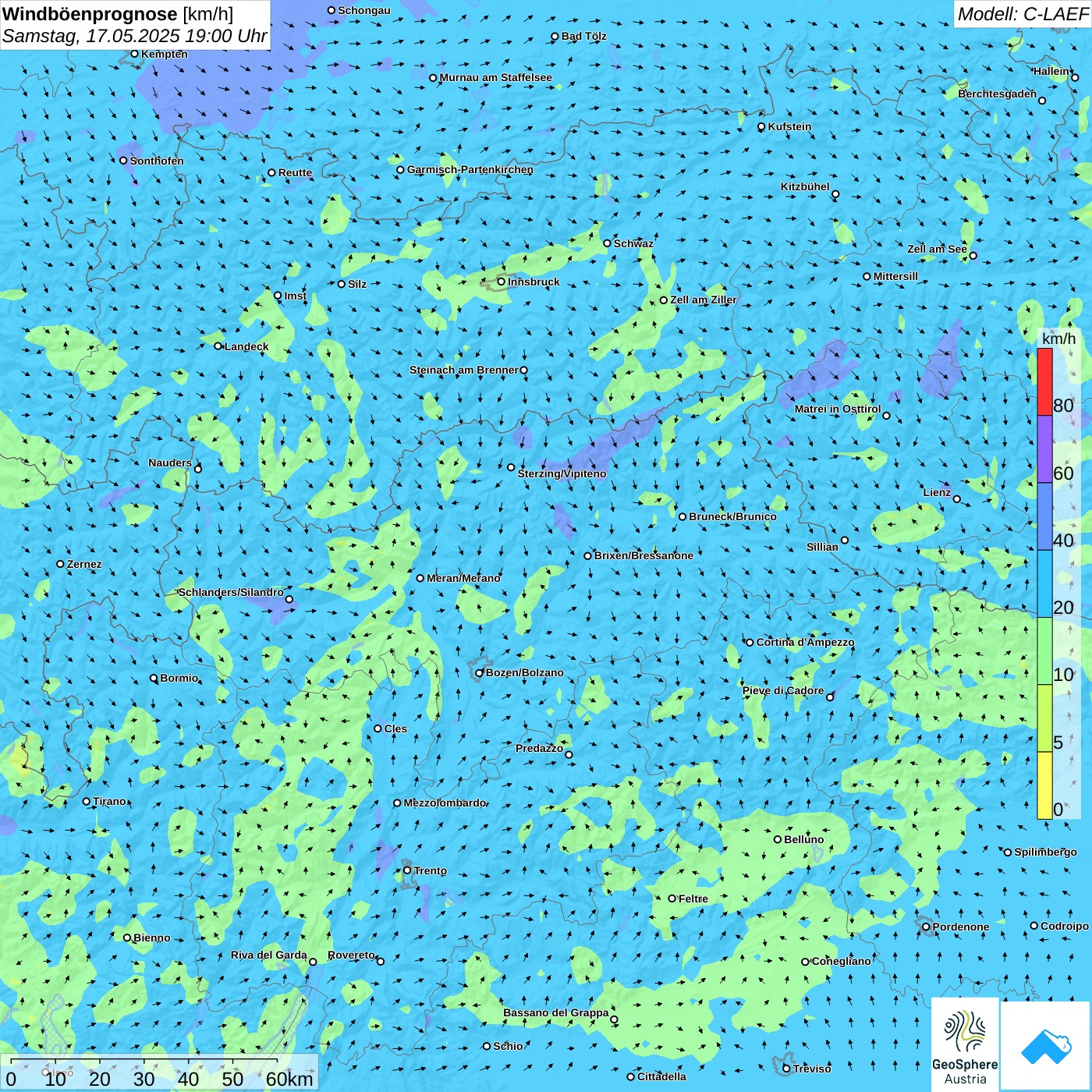
Task: Click the Treviso city marker
Action: [786, 1068]
